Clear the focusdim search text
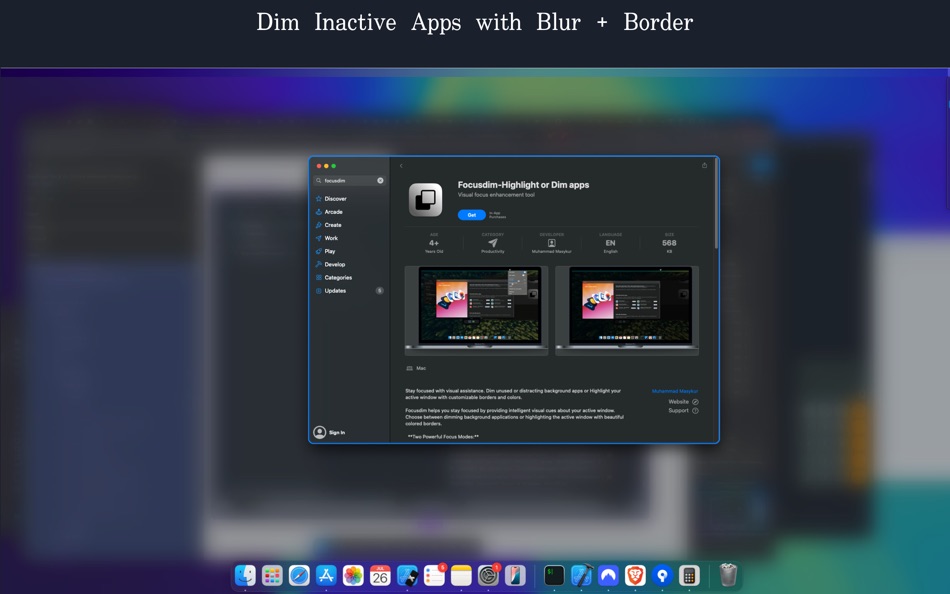950x594 pixels. (x=380, y=181)
